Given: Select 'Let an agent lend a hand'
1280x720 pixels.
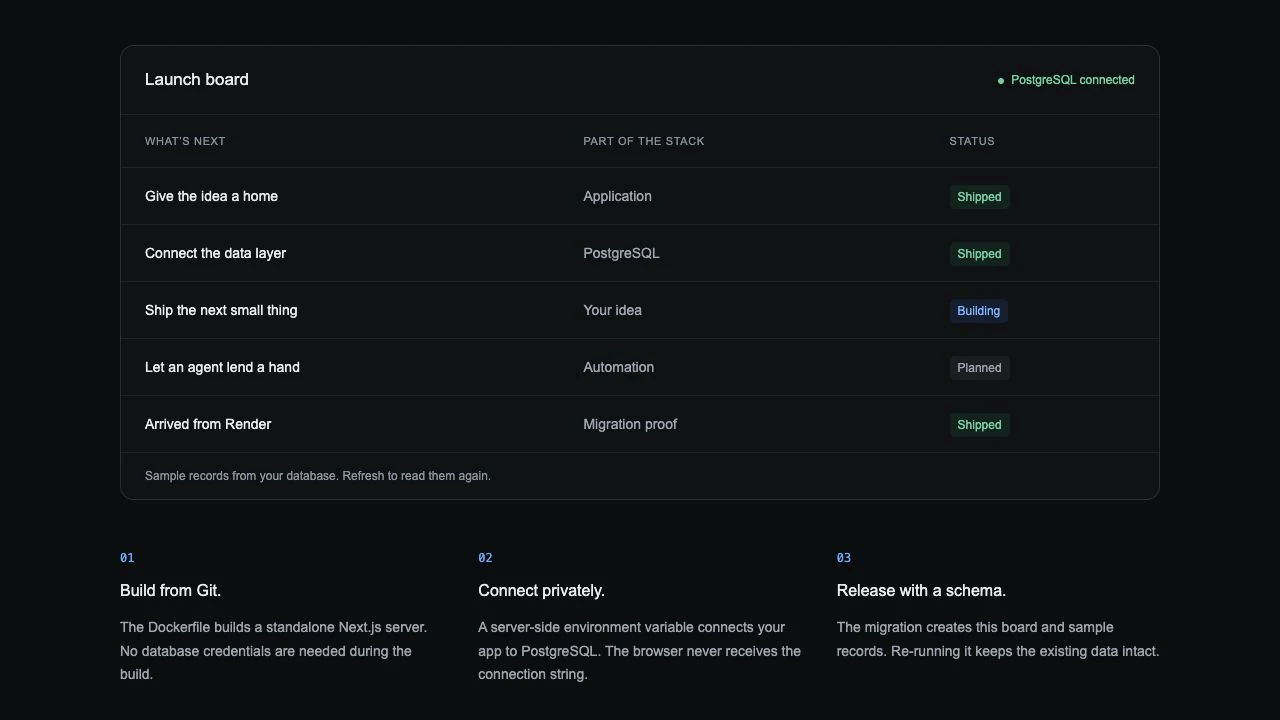Looking at the screenshot, I should point(222,367).
